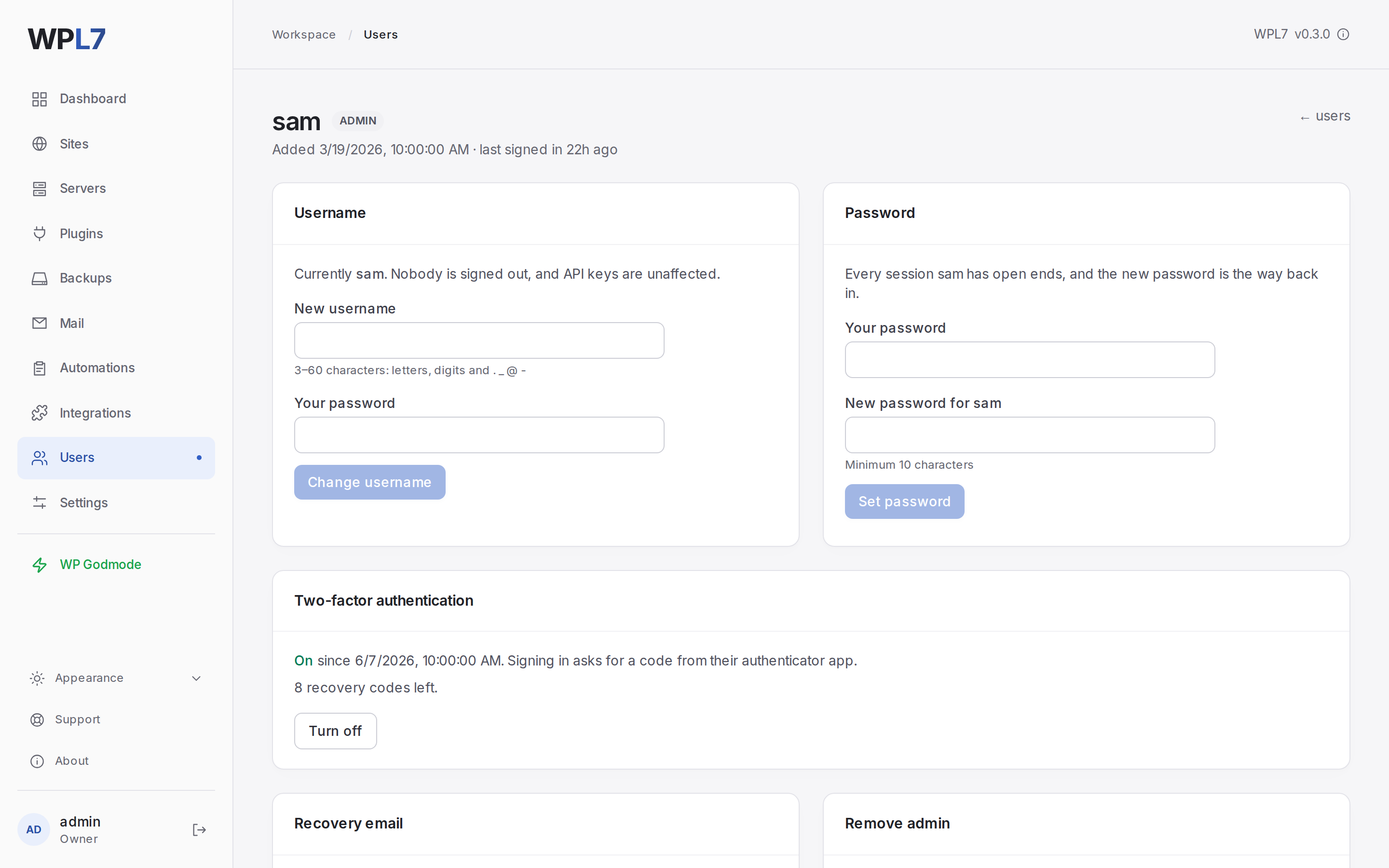This screenshot has height=868, width=1389.
Task: Click the About info icon
Action: click(37, 760)
